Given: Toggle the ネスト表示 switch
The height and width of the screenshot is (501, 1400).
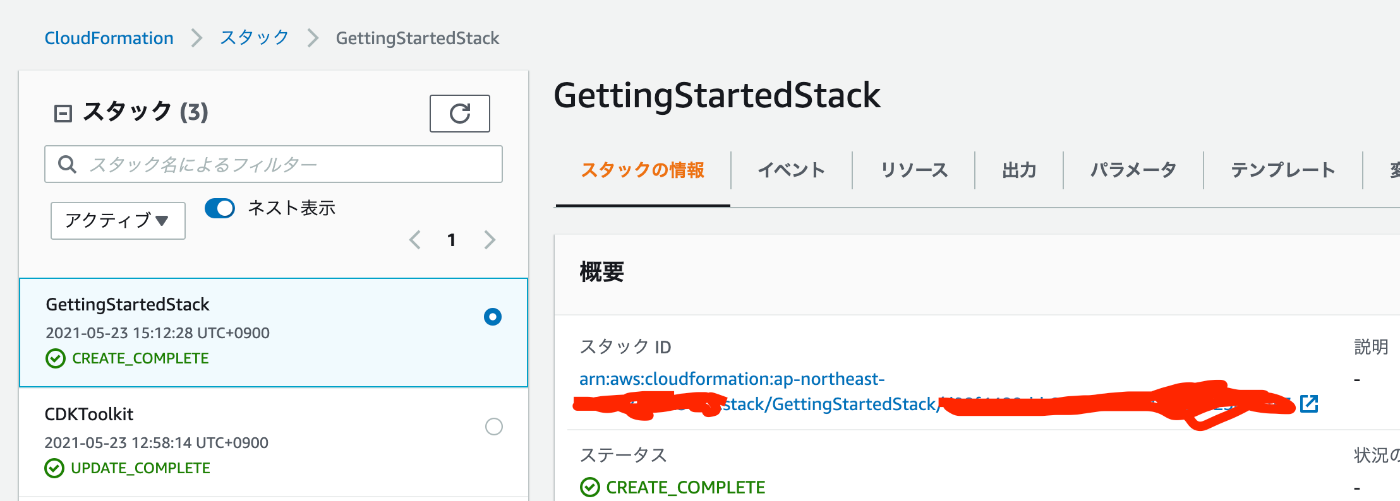Looking at the screenshot, I should pos(220,208).
